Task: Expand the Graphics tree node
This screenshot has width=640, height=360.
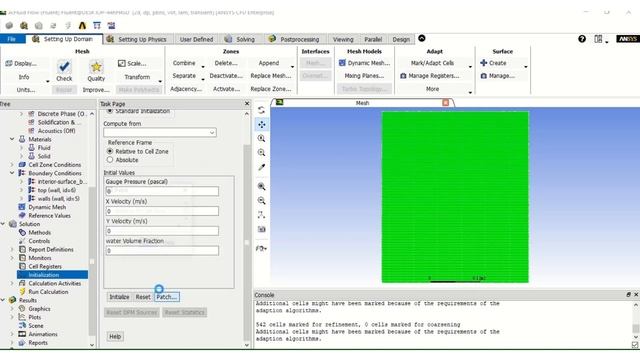Action: click(12, 309)
